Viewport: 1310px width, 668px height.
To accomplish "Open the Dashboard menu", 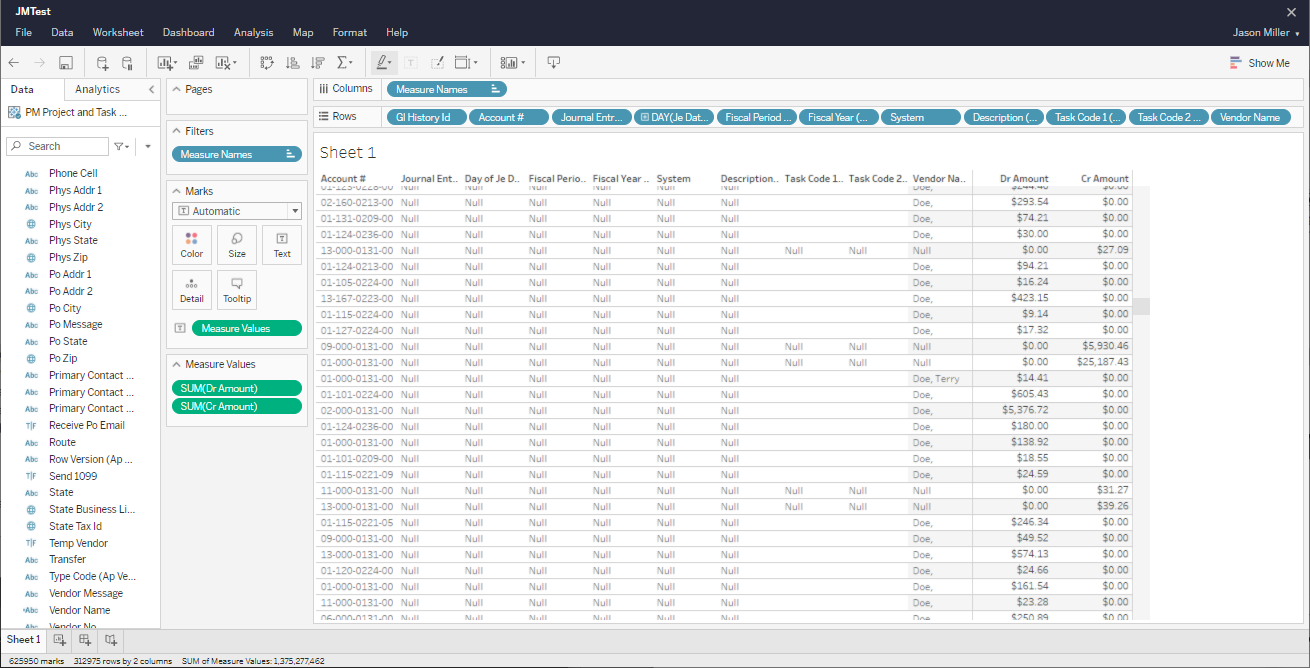I will [x=188, y=33].
